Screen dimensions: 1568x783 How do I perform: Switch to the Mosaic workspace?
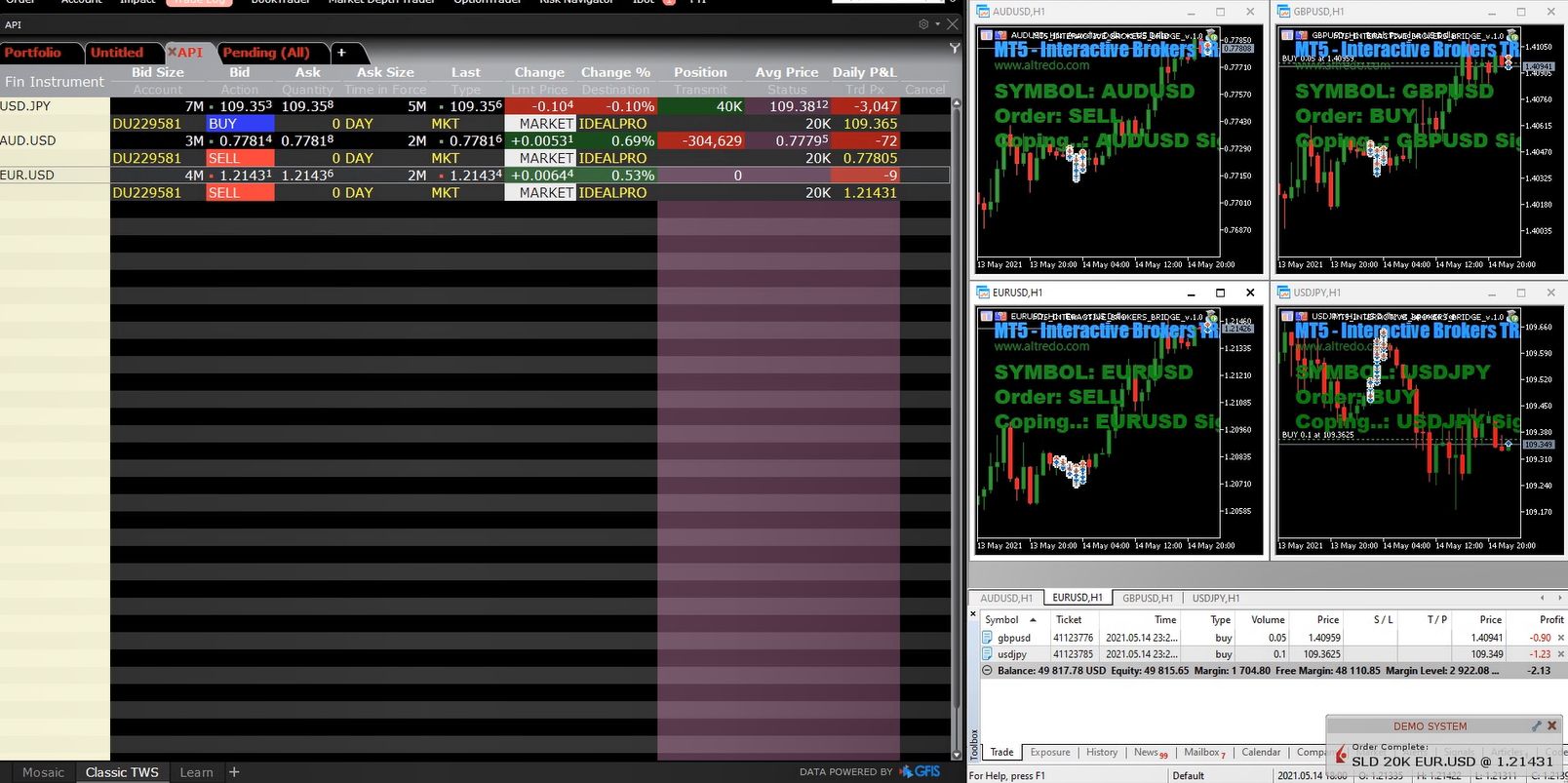click(43, 772)
